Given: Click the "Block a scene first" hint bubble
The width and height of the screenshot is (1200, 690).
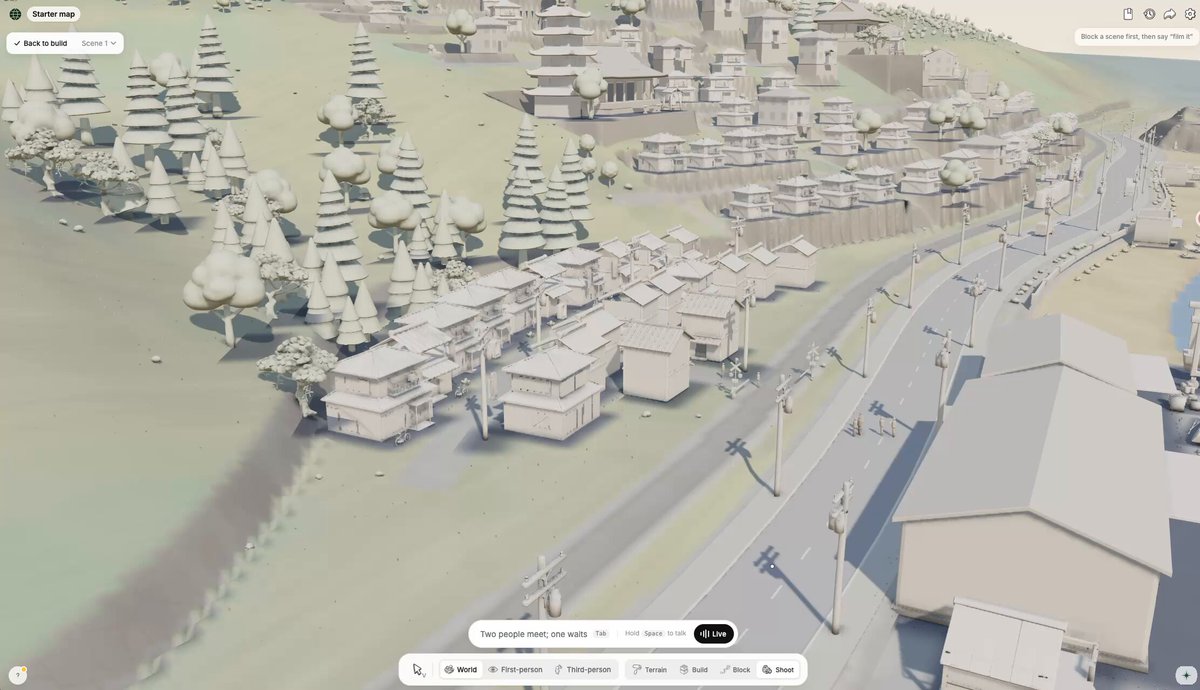Looking at the screenshot, I should 1136,36.
